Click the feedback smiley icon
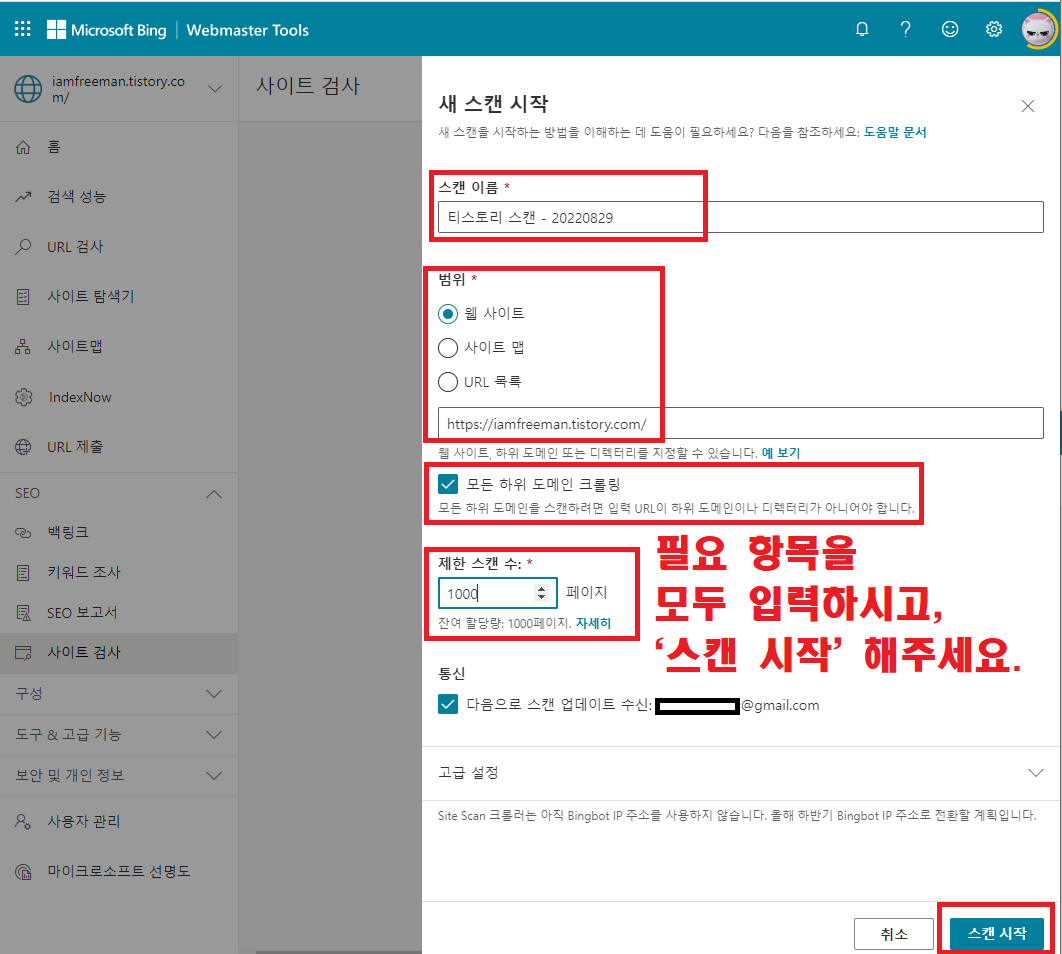 click(x=950, y=29)
